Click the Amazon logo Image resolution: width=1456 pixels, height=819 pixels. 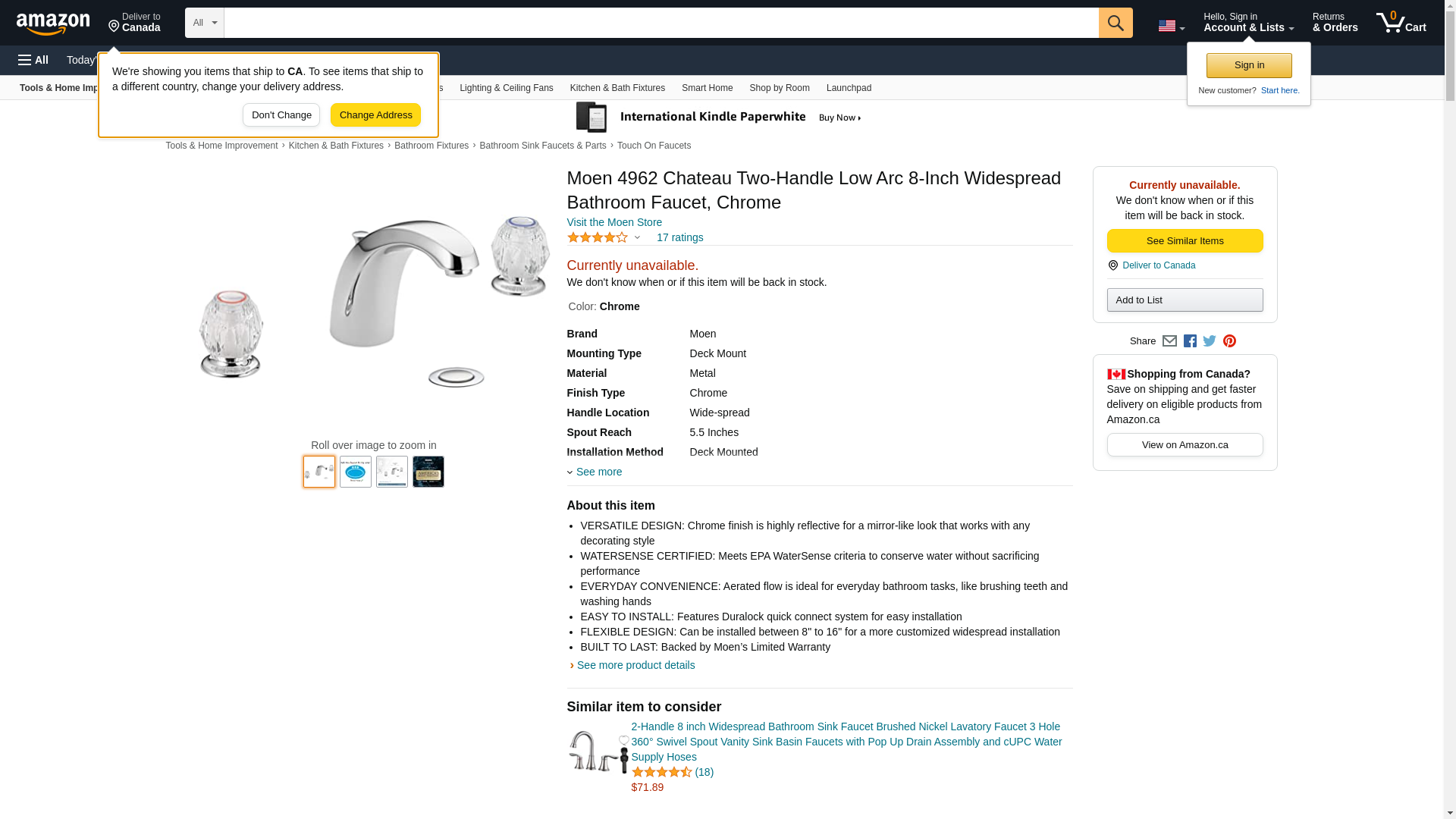53,24
